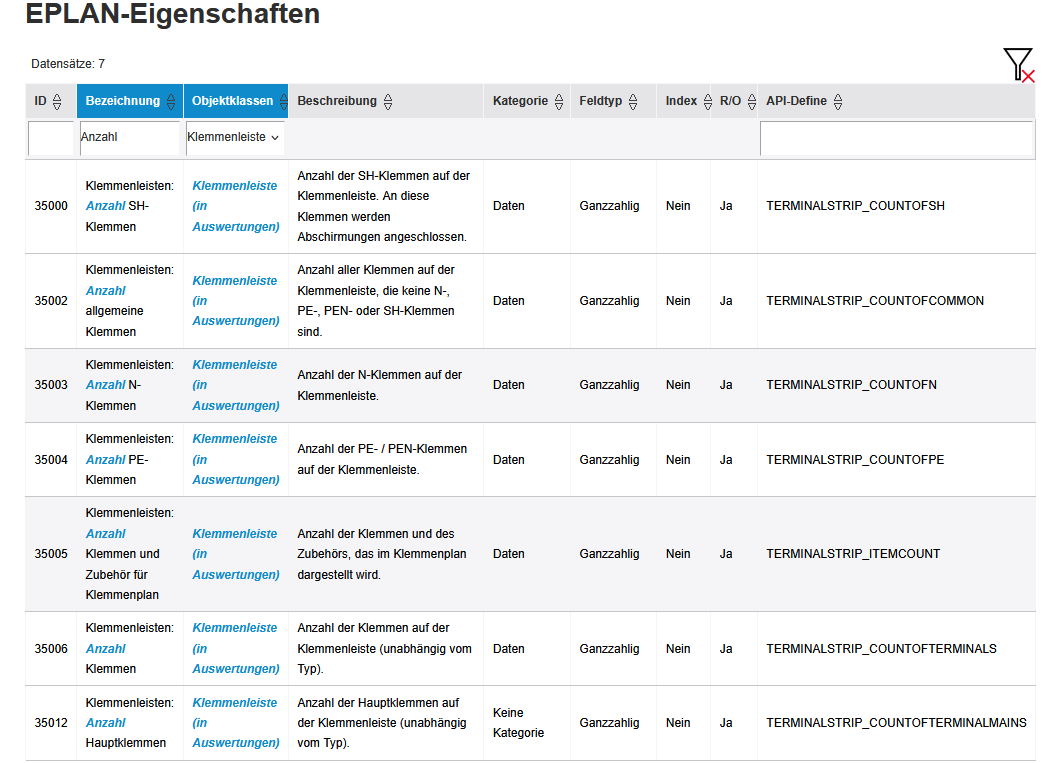Open Klemmenleiste link in row 35005

pos(235,554)
